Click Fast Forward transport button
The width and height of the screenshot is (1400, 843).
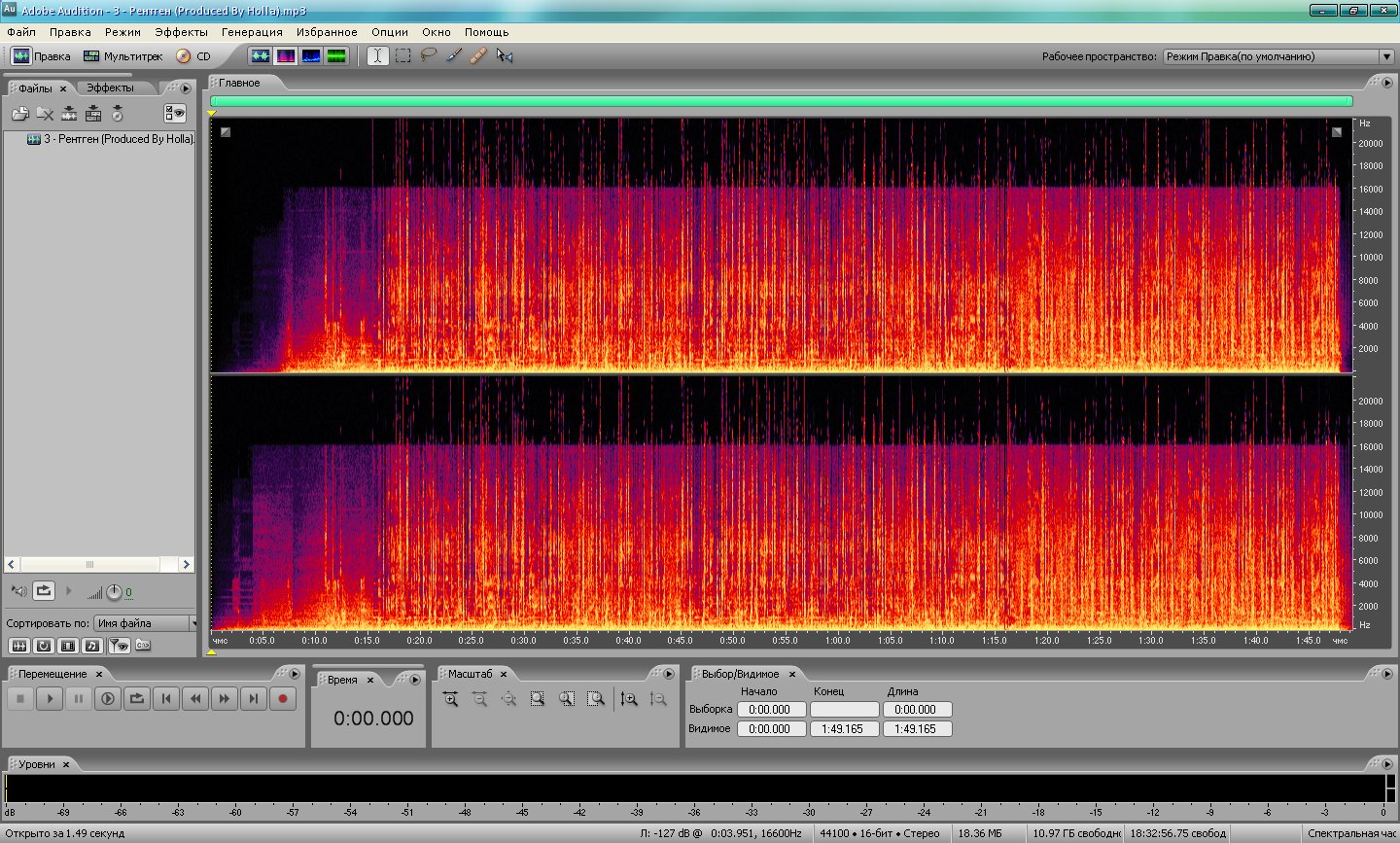tap(225, 698)
